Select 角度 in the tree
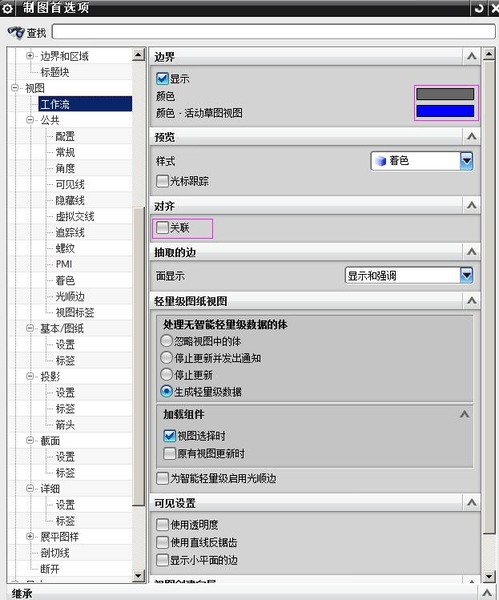 click(x=65, y=168)
